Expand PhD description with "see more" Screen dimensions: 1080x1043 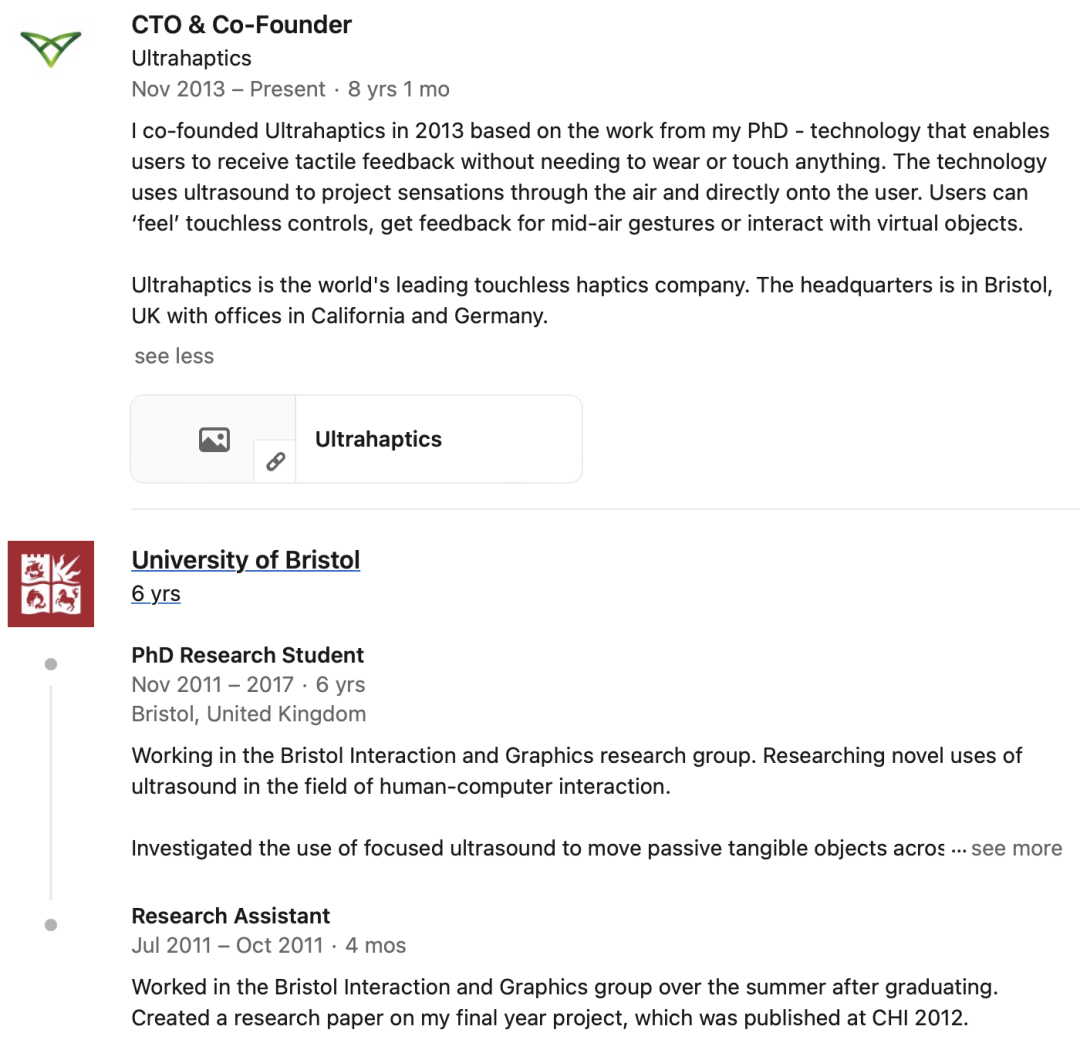point(1016,848)
